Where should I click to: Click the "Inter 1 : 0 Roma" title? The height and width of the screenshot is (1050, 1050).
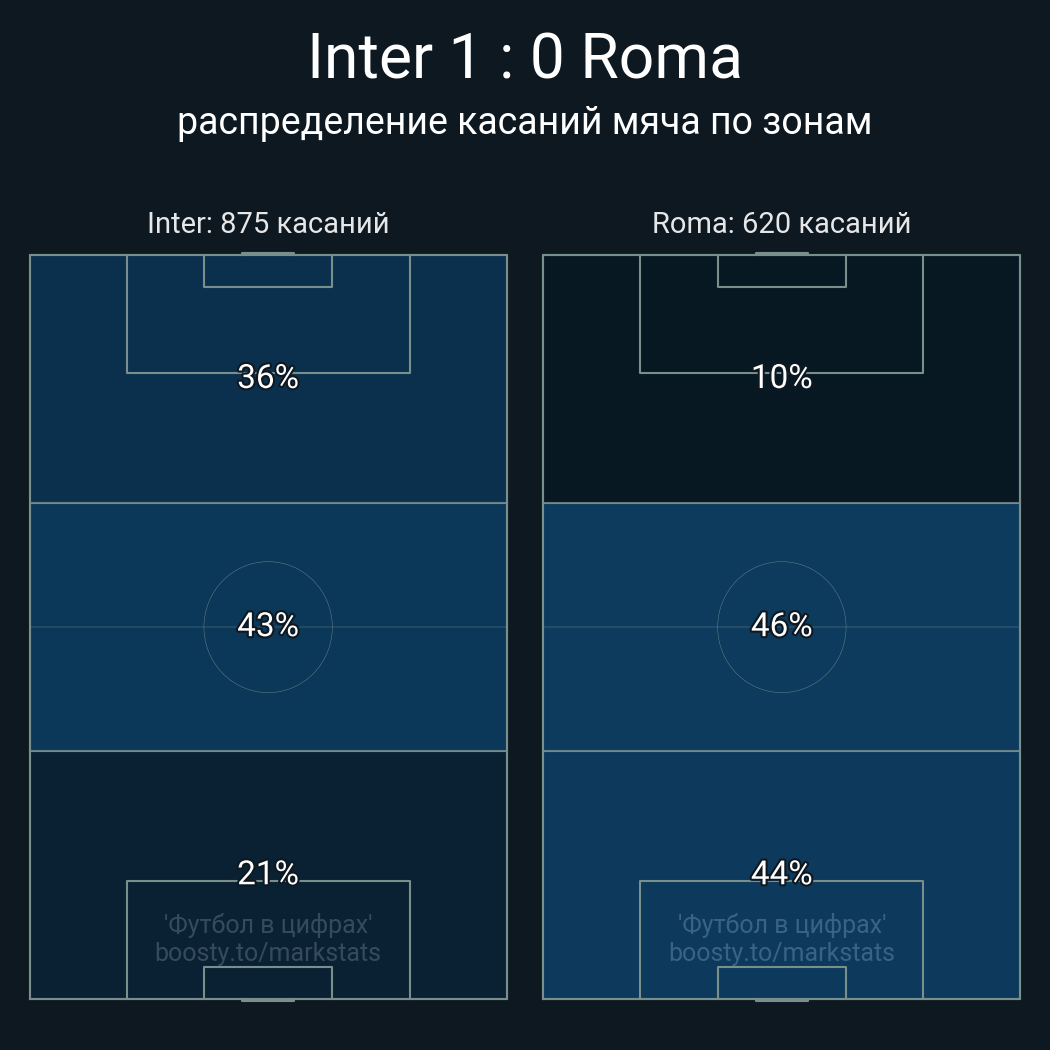(524, 57)
